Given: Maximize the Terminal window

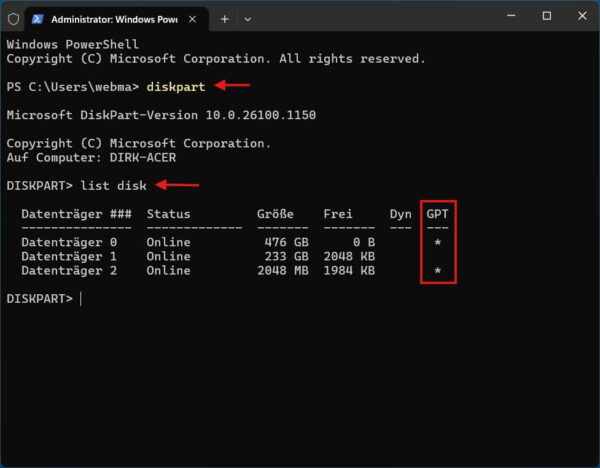Looking at the screenshot, I should (547, 16).
